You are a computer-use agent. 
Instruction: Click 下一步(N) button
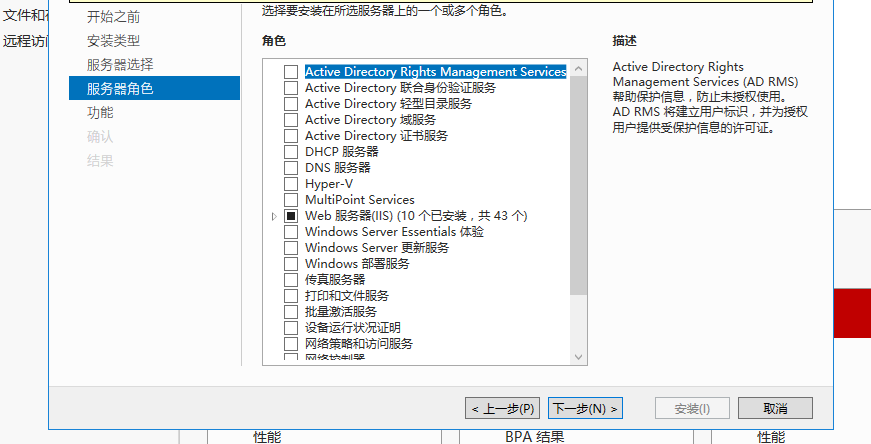(x=585, y=408)
